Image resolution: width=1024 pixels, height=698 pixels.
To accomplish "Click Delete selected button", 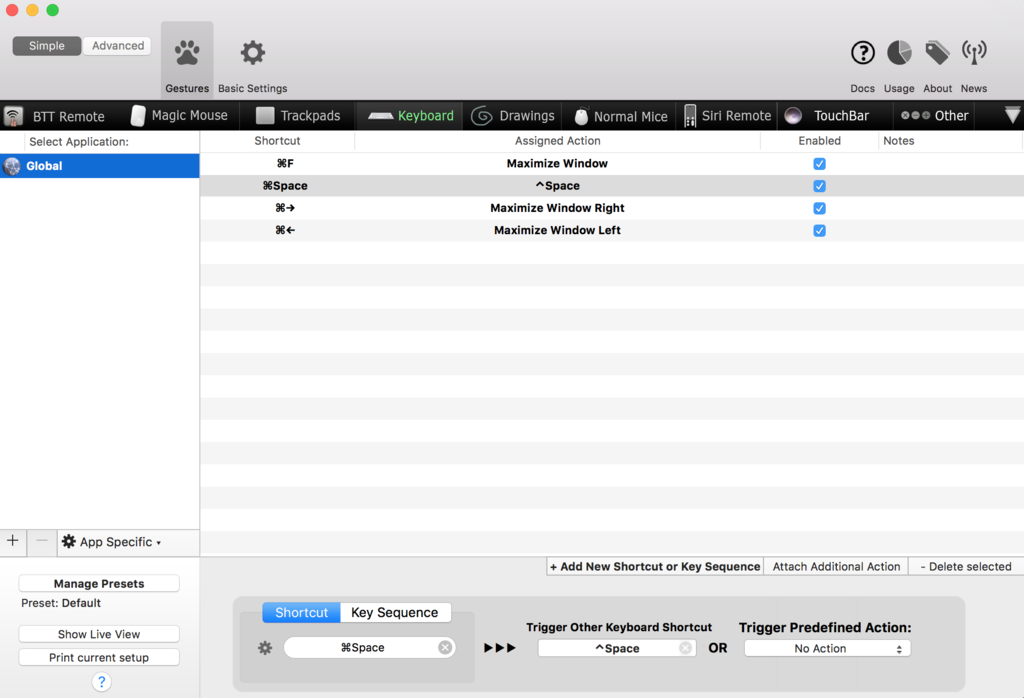I will [x=965, y=567].
